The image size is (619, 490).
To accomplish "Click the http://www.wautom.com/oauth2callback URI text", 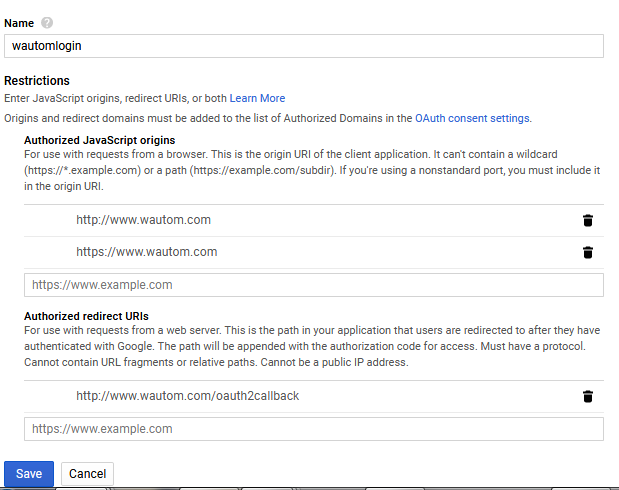I will tap(187, 396).
